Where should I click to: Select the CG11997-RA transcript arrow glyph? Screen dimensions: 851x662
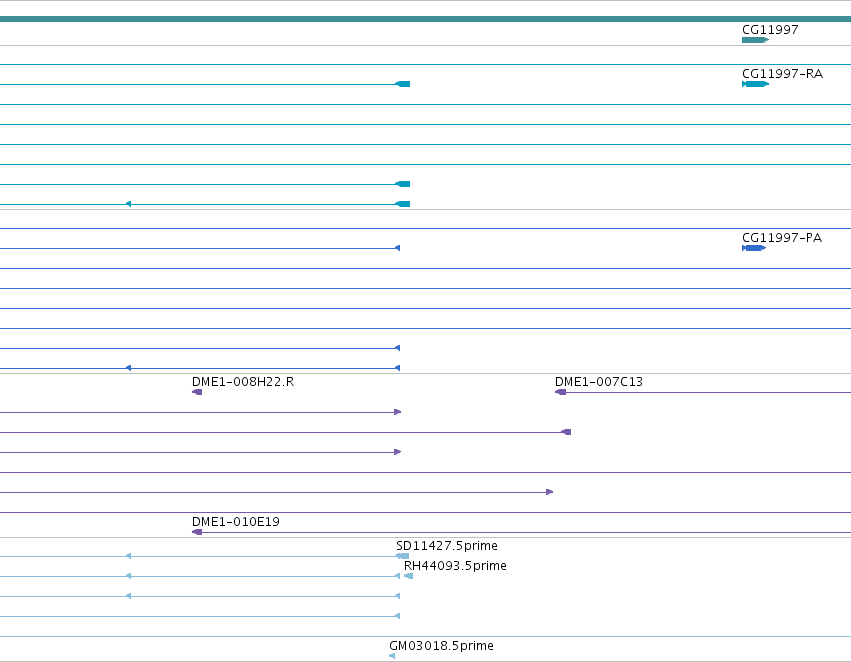pos(755,84)
